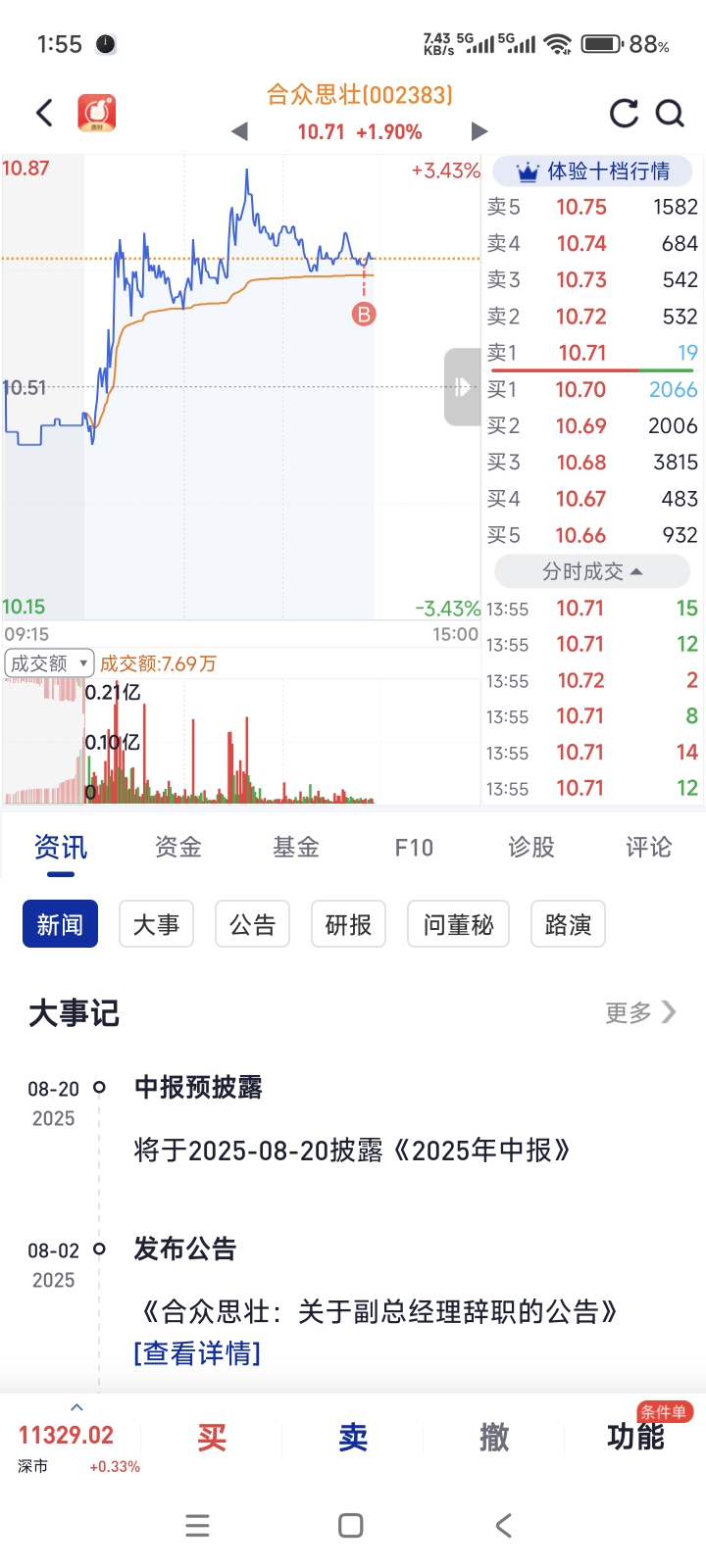This screenshot has width=706, height=1568.
Task: Open 更多 for 大事记
Action: pyautogui.click(x=640, y=1012)
